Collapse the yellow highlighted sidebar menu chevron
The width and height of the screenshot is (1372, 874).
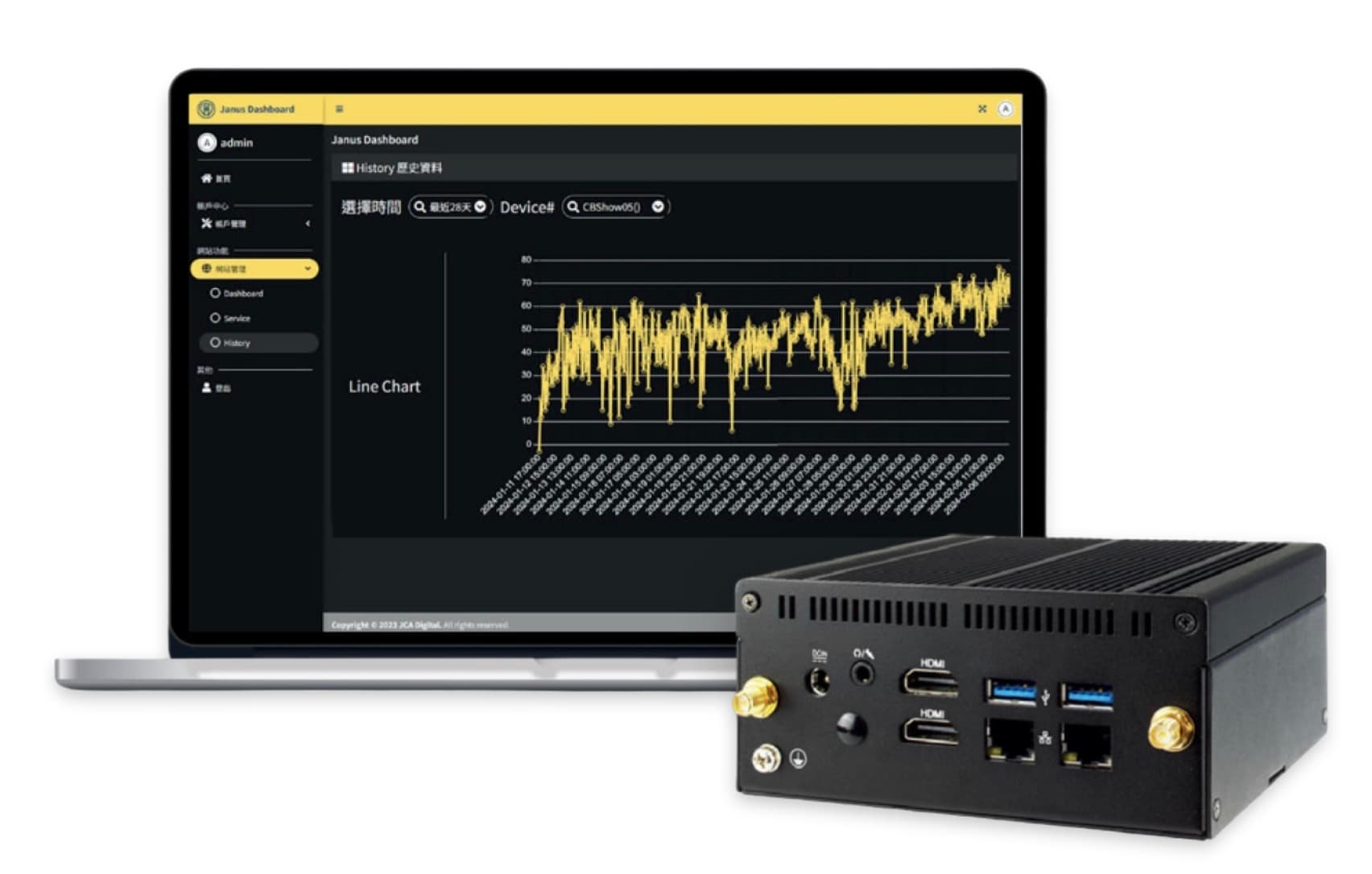pos(307,269)
